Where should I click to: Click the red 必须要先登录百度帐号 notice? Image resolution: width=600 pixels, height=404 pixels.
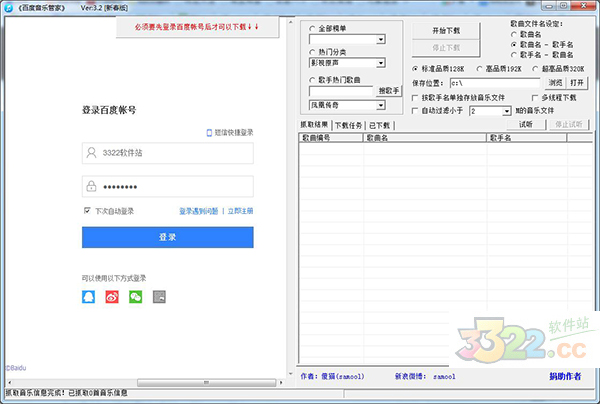[197, 27]
